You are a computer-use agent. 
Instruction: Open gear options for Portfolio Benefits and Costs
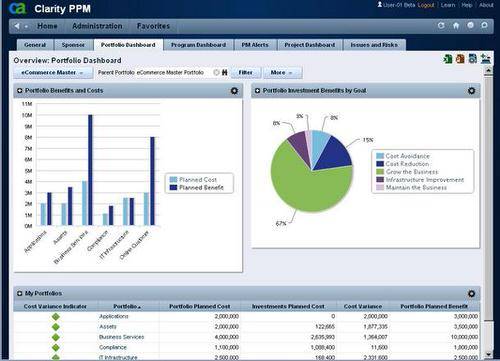pyautogui.click(x=234, y=91)
